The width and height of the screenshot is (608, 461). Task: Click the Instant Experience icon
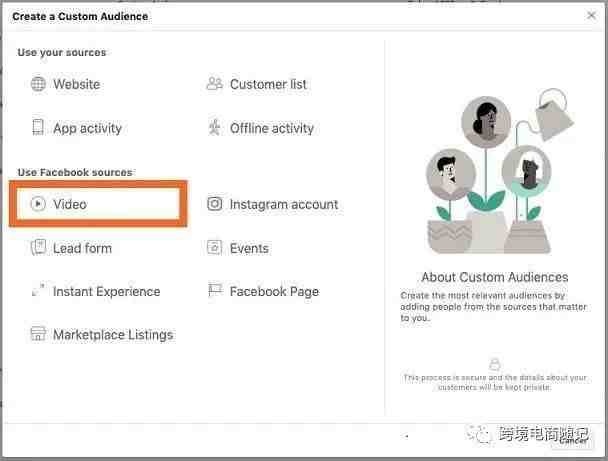(x=38, y=290)
